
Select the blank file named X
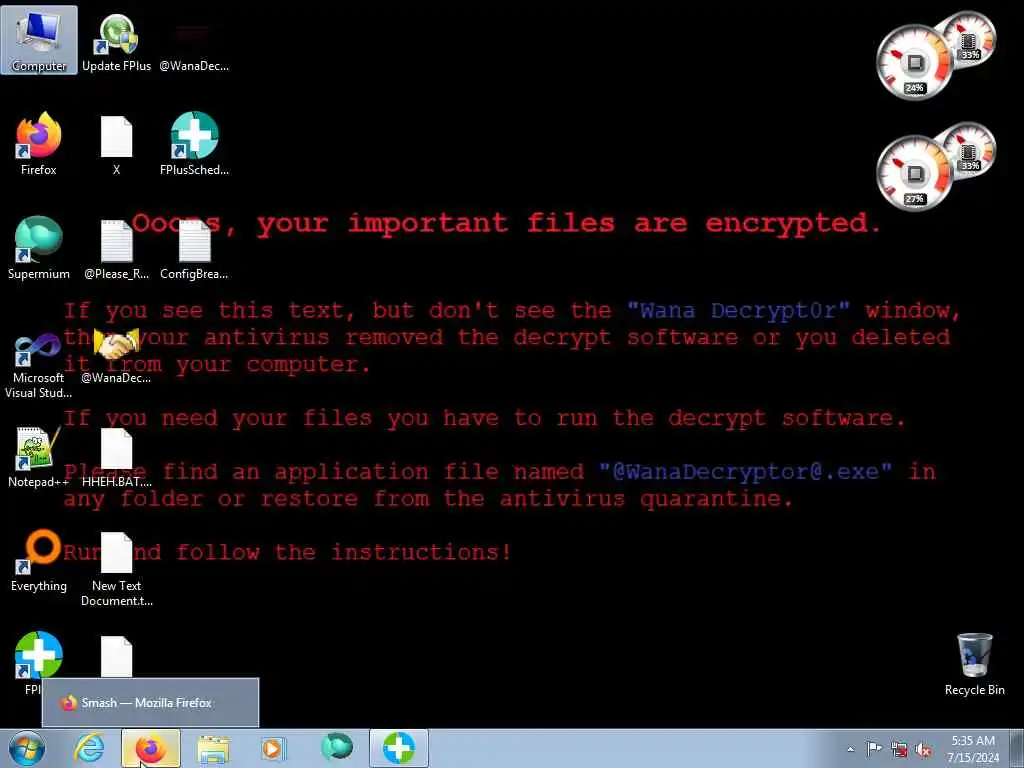click(116, 144)
